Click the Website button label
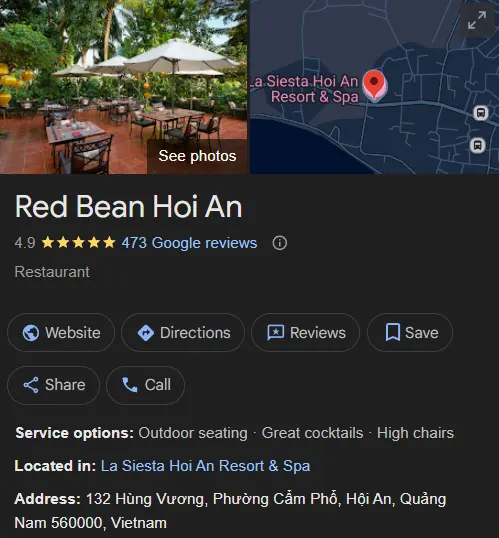499x538 pixels. (x=73, y=333)
